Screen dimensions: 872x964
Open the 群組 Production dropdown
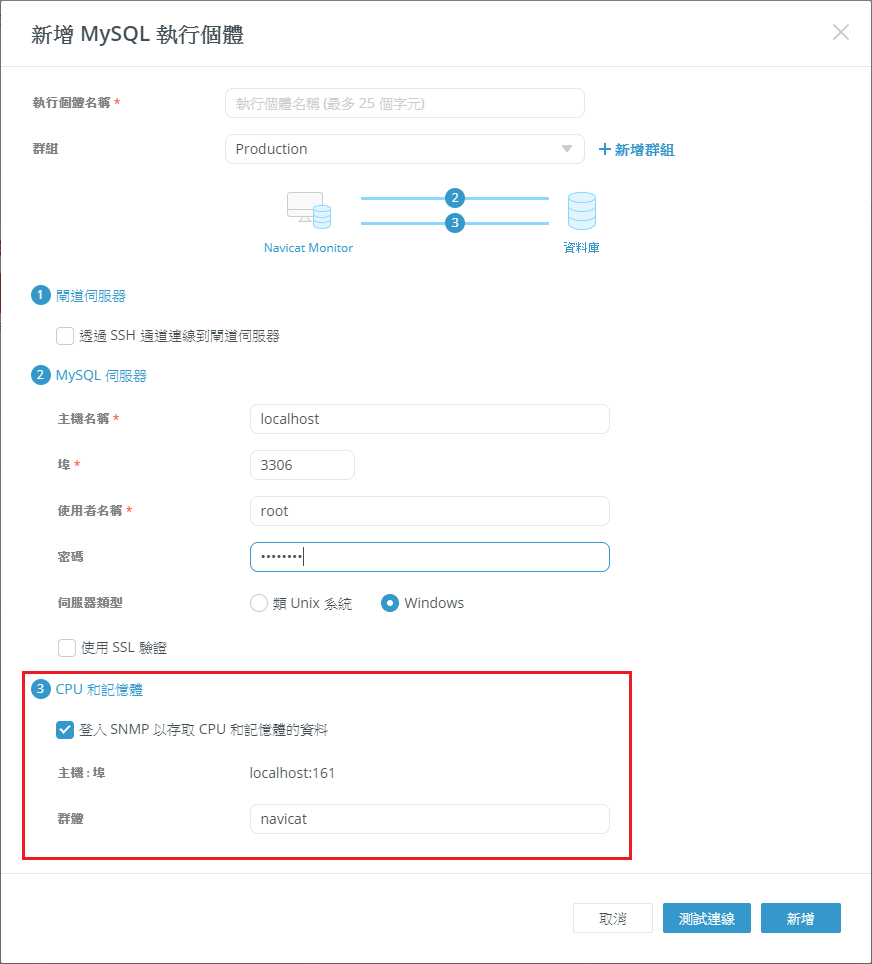point(404,149)
